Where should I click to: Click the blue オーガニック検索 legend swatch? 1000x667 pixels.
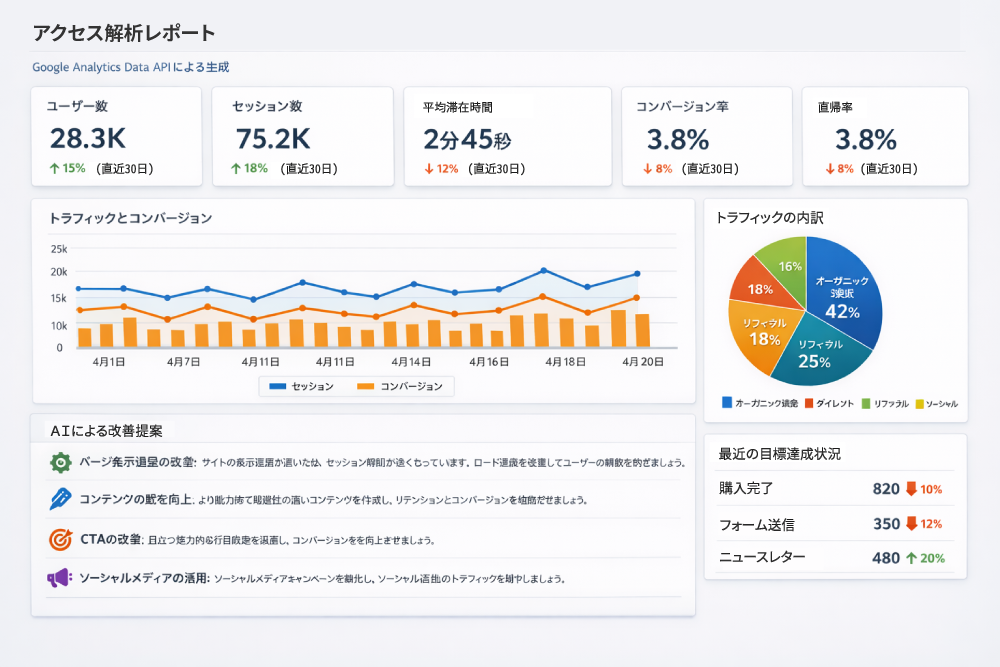click(x=727, y=403)
